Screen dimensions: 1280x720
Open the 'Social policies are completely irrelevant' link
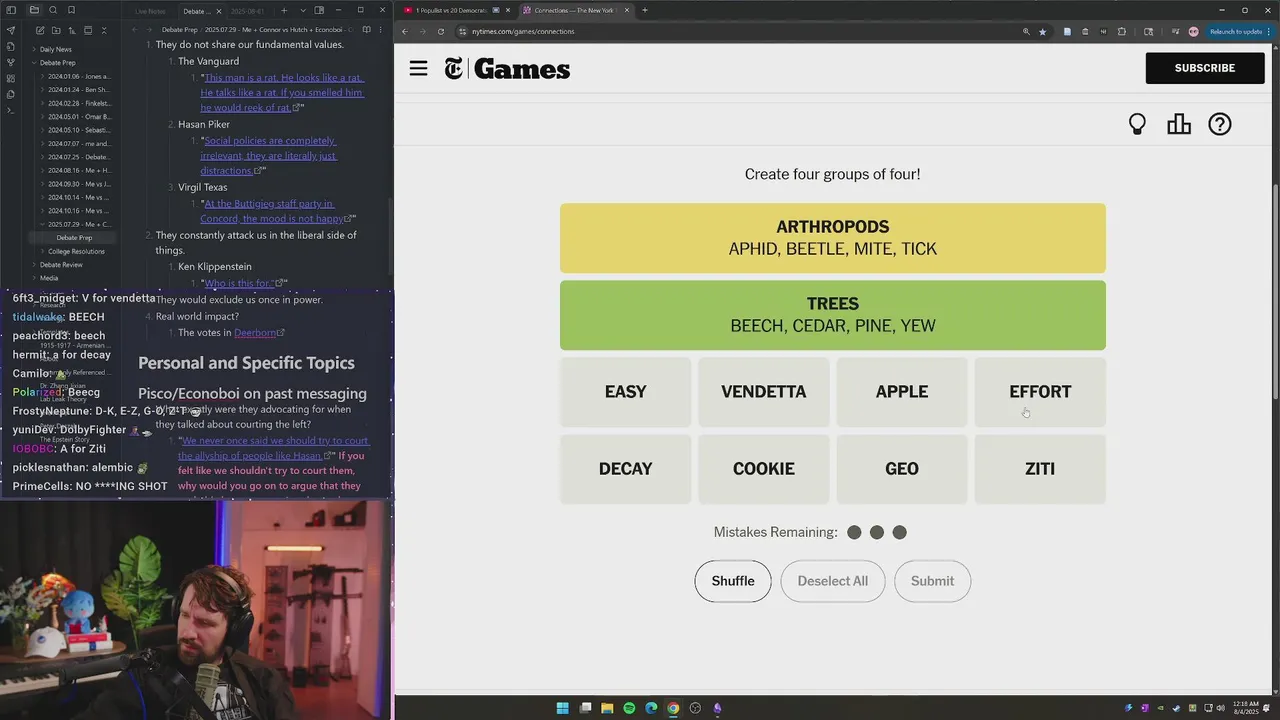click(270, 155)
